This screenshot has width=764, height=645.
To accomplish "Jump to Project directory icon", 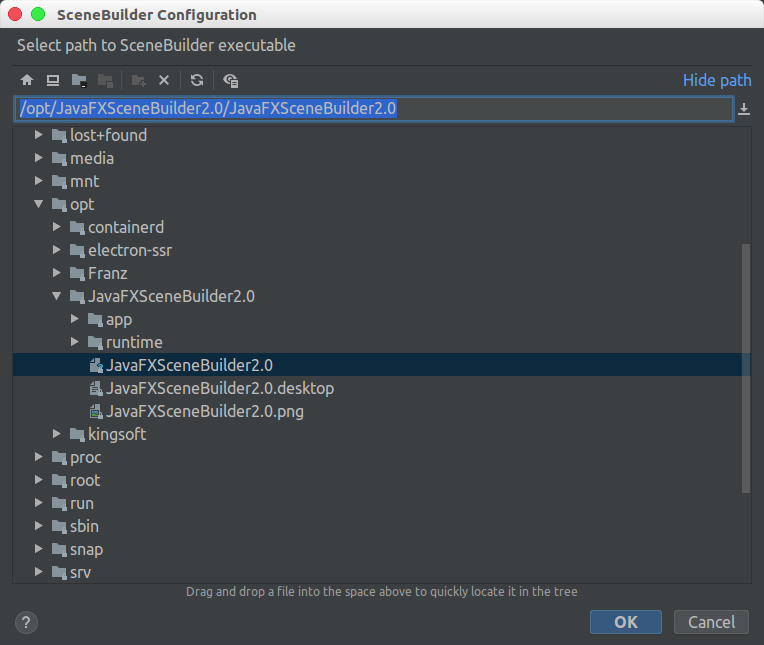I will coord(79,80).
